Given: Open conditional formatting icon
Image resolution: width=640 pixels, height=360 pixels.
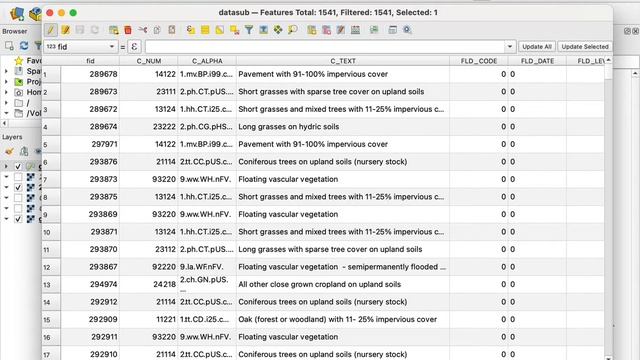Looking at the screenshot, I should 374,30.
